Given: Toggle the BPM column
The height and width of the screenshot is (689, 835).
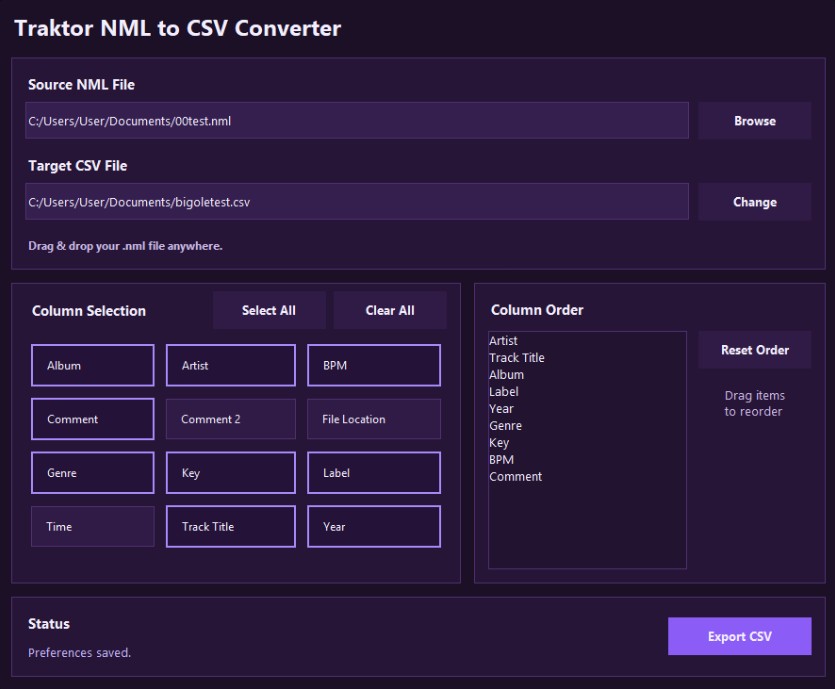Looking at the screenshot, I should pyautogui.click(x=374, y=365).
